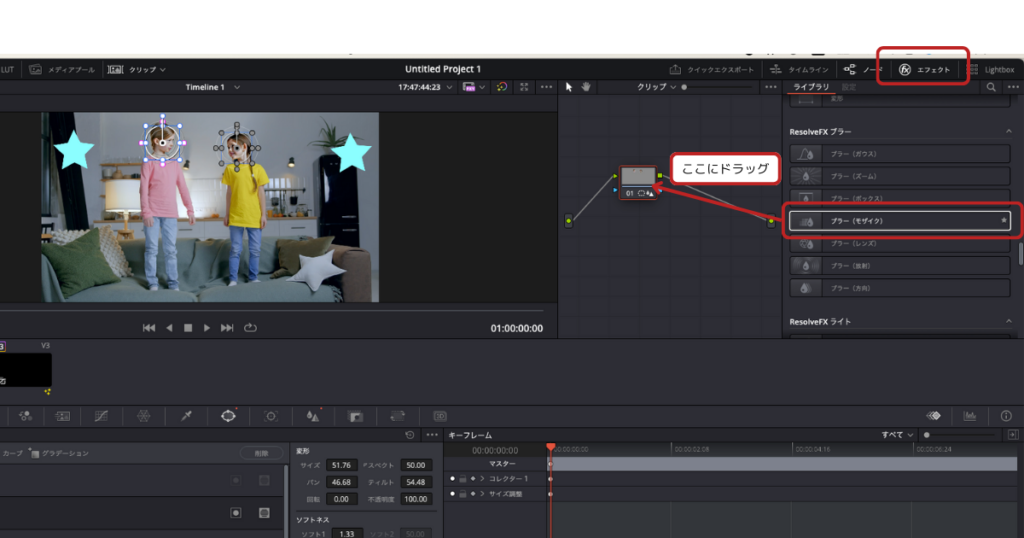Open the すべて keyframe filter dropdown
Image resolution: width=1024 pixels, height=538 pixels.
pos(898,435)
